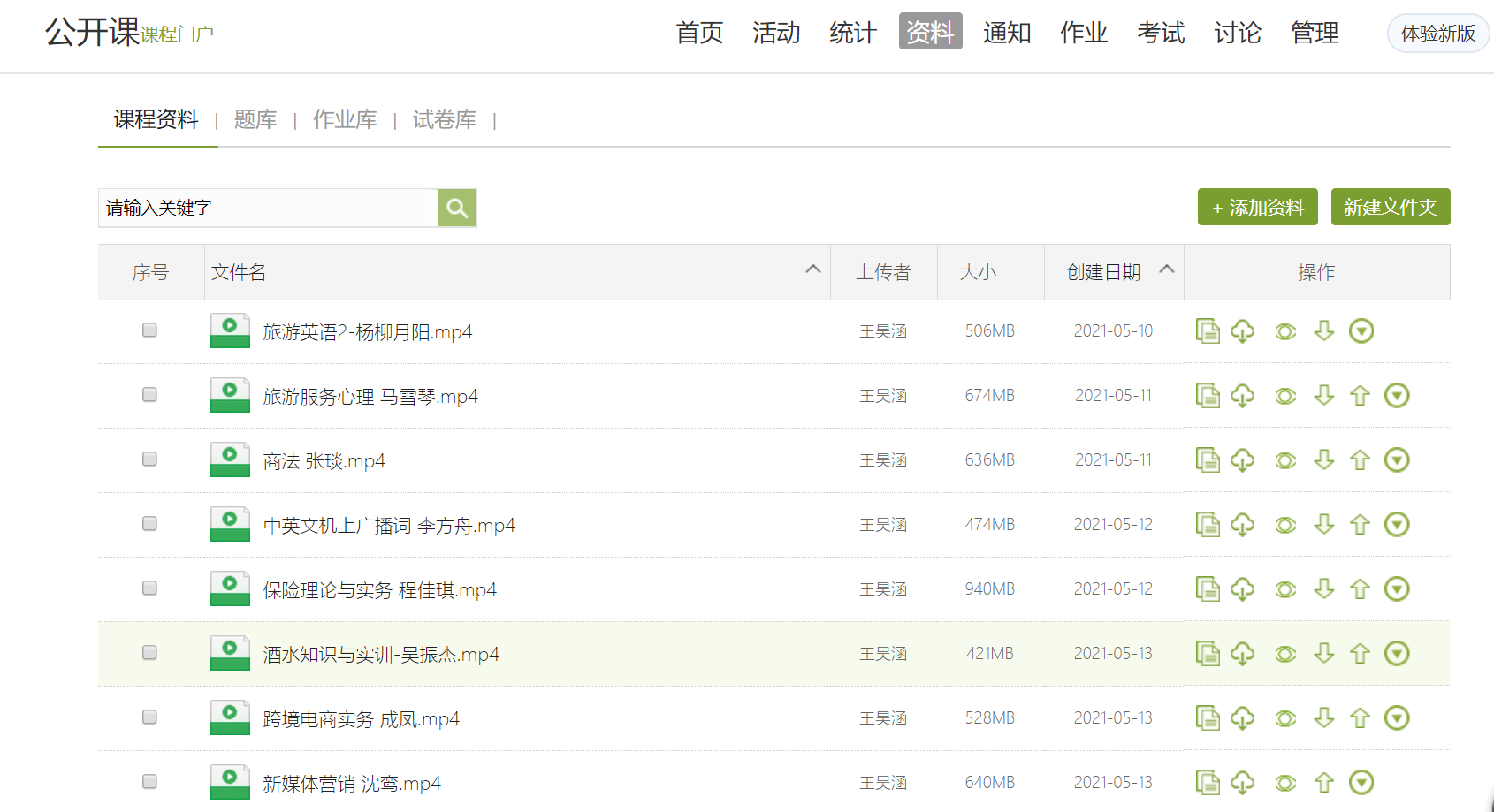Screen dimensions: 1494x812
Task: Select checkbox beside 保险理论与实务 程佳琪.mp4
Action: pos(149,588)
